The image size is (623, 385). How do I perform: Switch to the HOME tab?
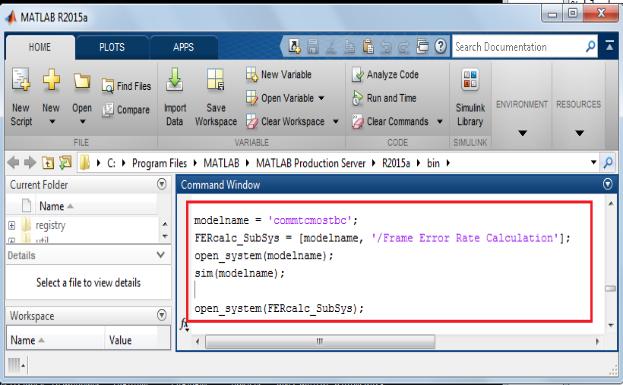pyautogui.click(x=40, y=47)
